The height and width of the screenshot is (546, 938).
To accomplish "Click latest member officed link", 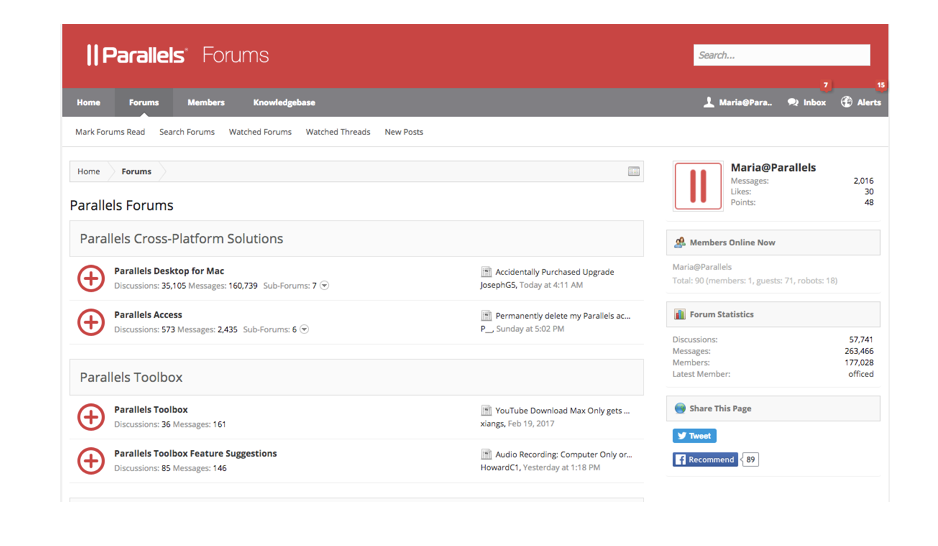I will pos(861,374).
